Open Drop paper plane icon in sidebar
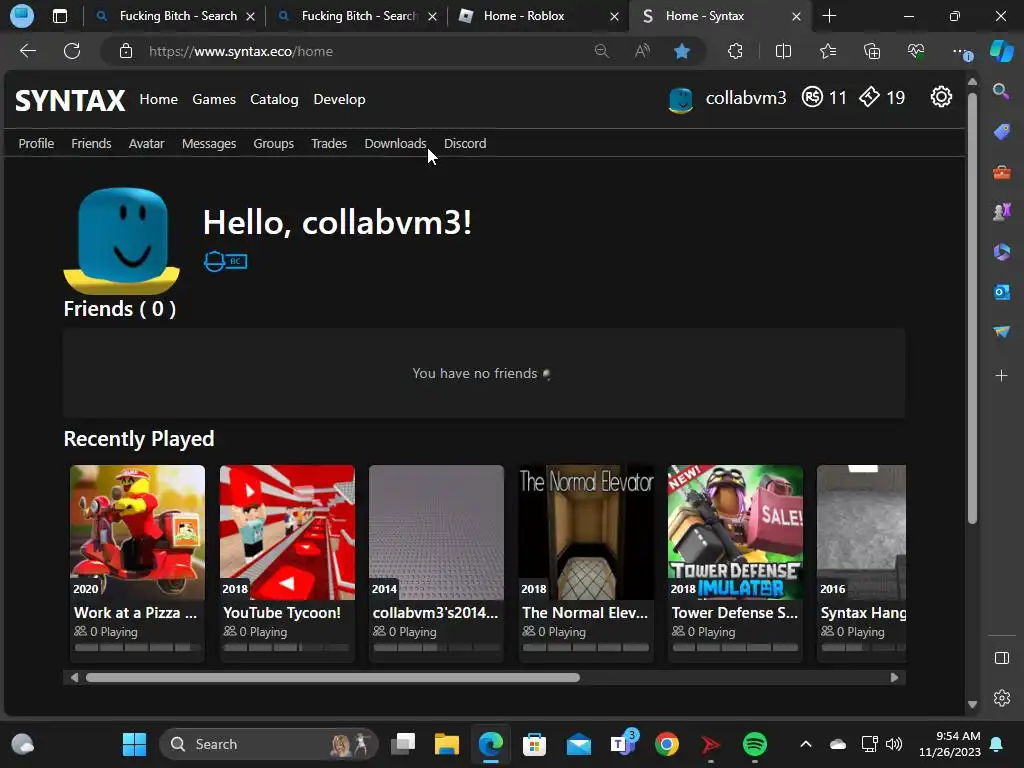 (1001, 332)
